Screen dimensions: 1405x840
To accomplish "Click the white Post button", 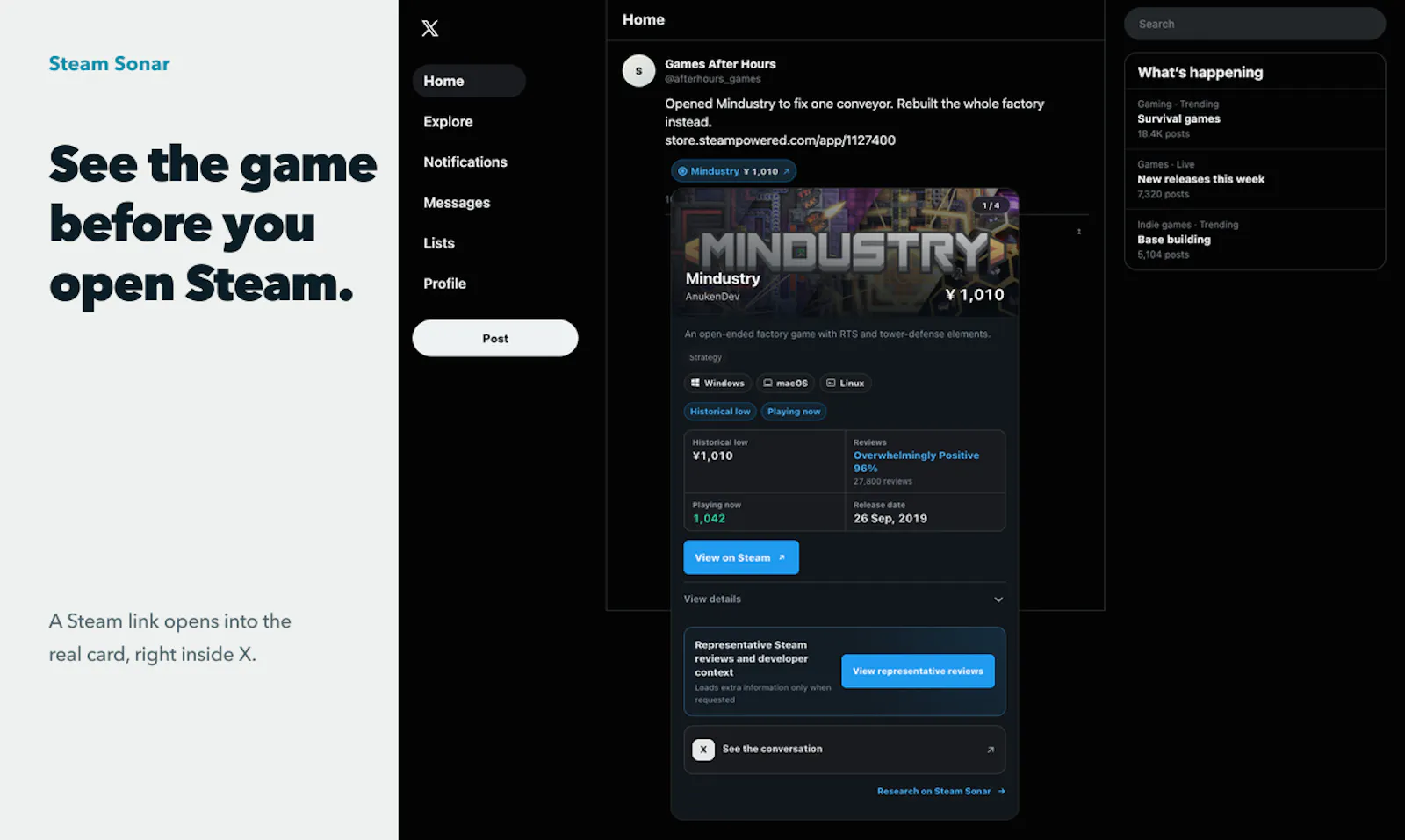I will 495,339.
